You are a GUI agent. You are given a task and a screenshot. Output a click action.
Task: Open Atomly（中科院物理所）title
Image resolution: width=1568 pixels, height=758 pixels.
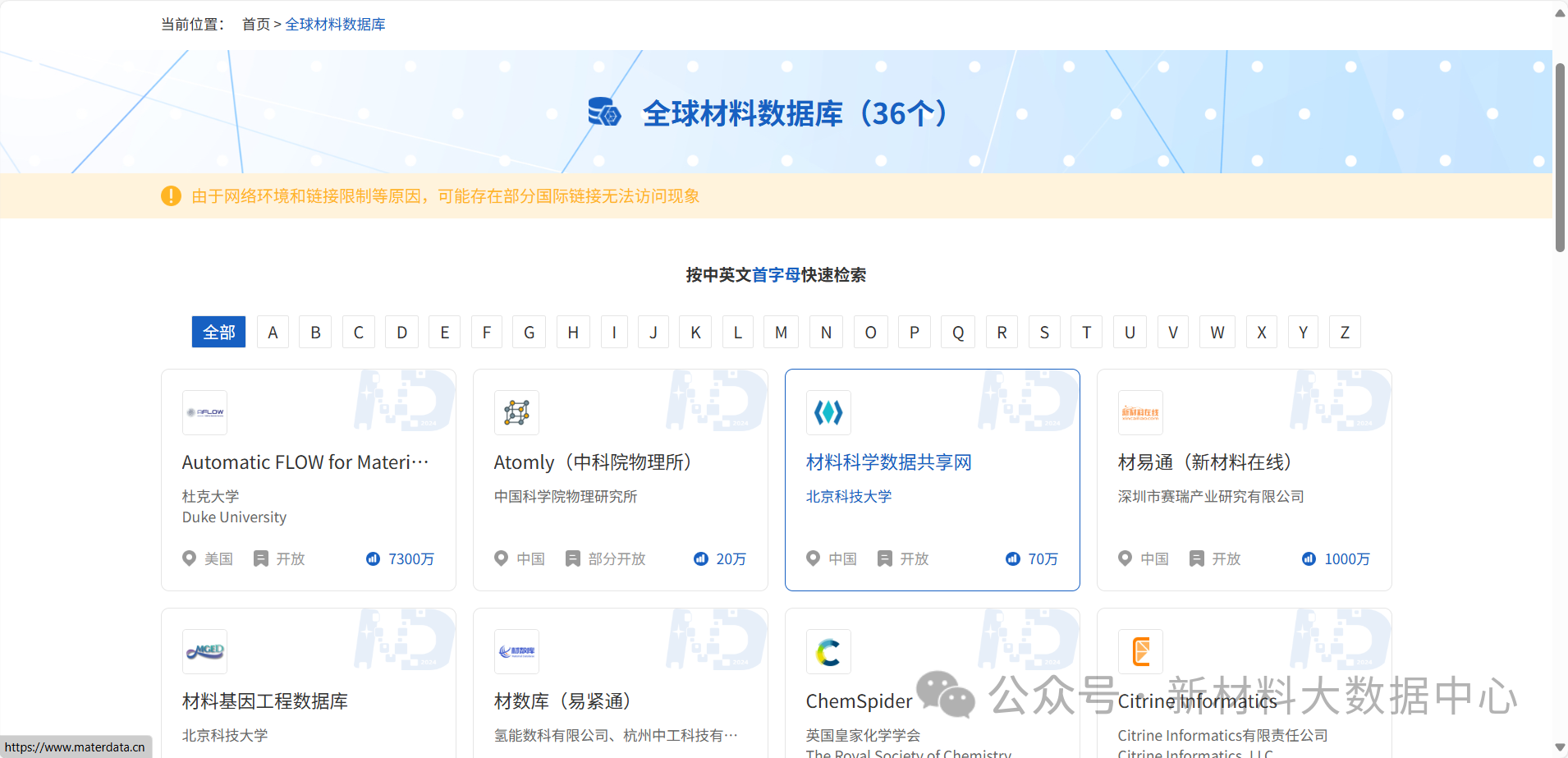click(593, 462)
